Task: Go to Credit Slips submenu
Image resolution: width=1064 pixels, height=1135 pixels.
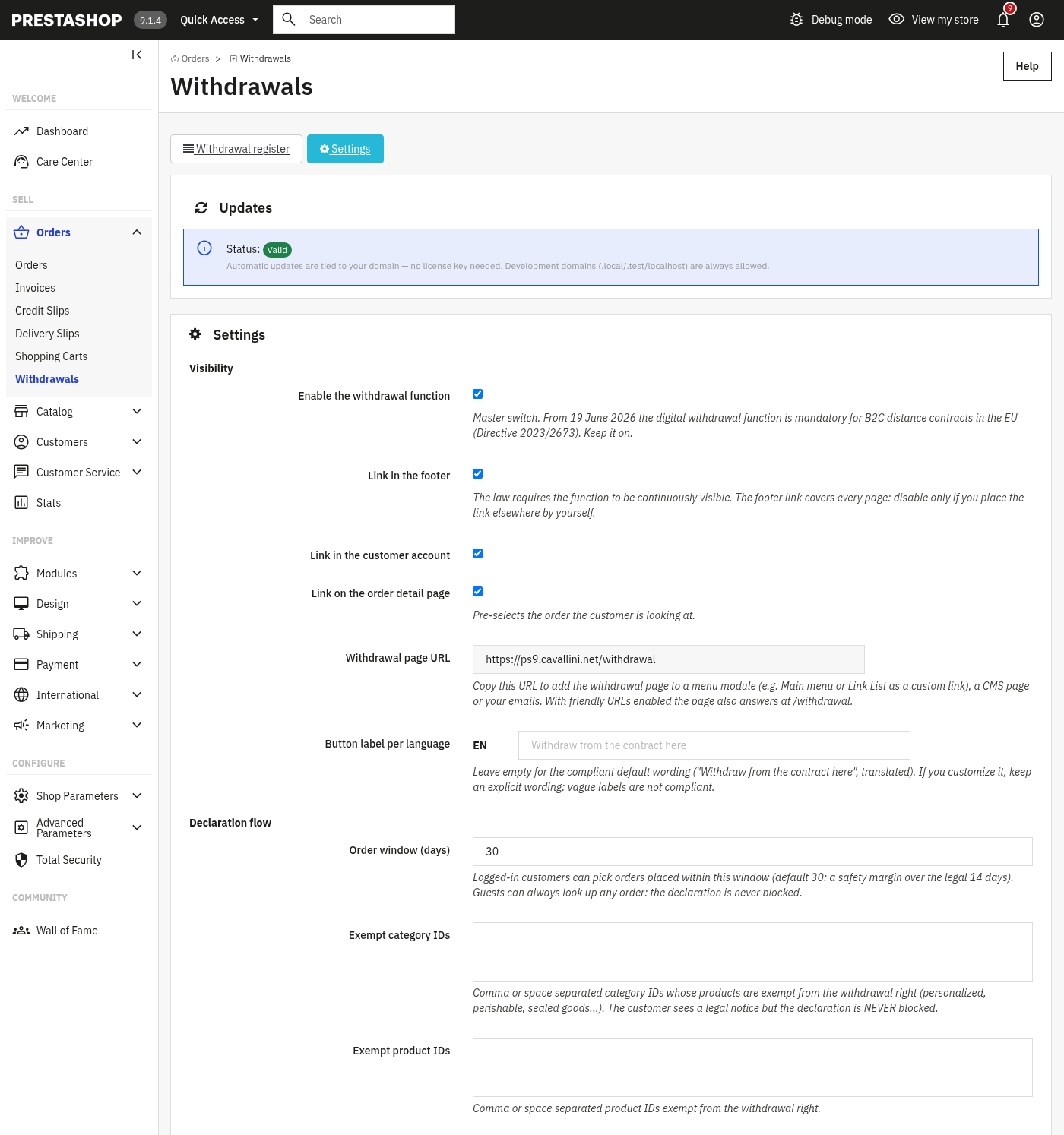Action: point(43,311)
